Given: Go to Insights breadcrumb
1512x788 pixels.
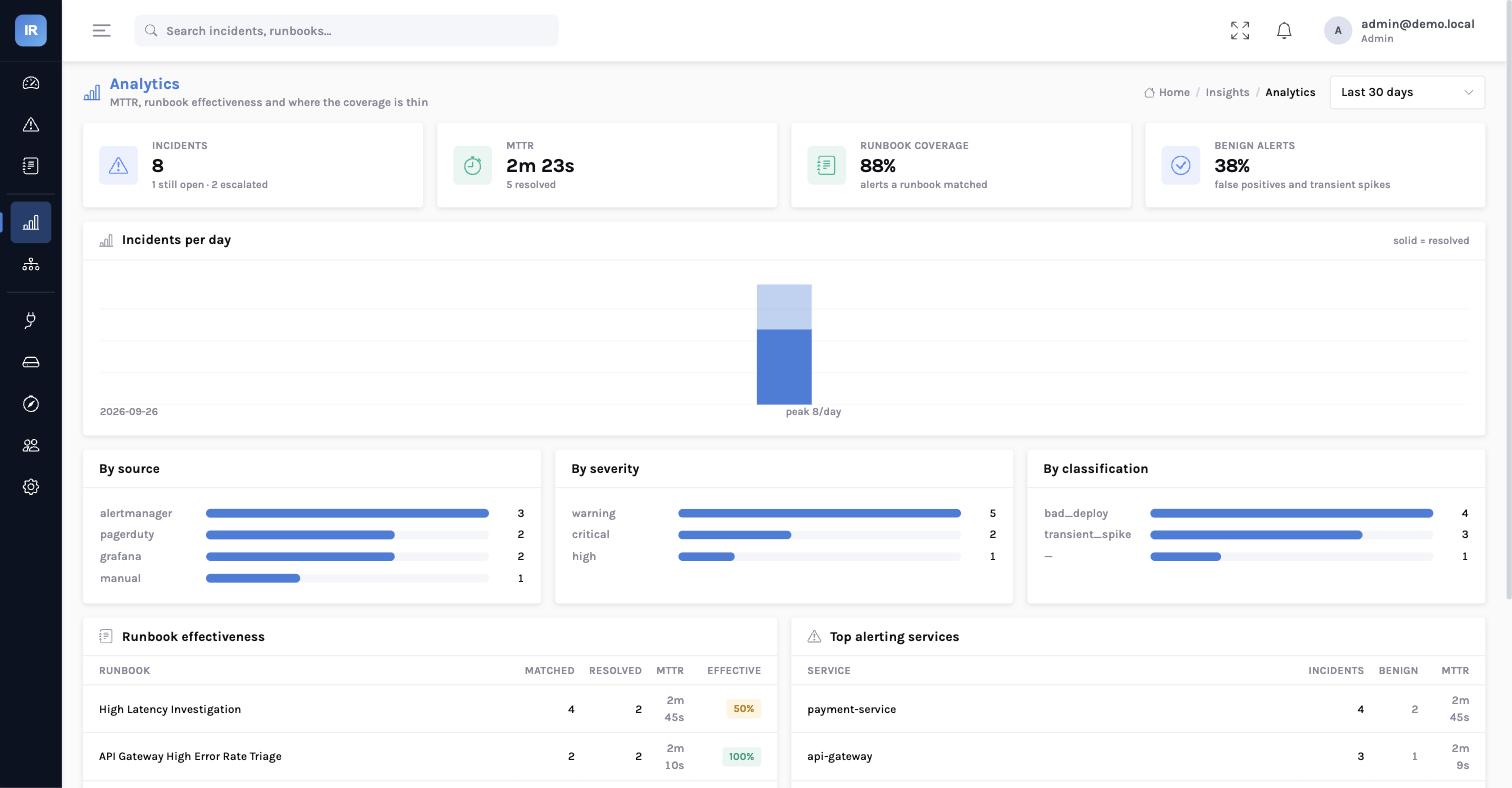Looking at the screenshot, I should click(1227, 92).
